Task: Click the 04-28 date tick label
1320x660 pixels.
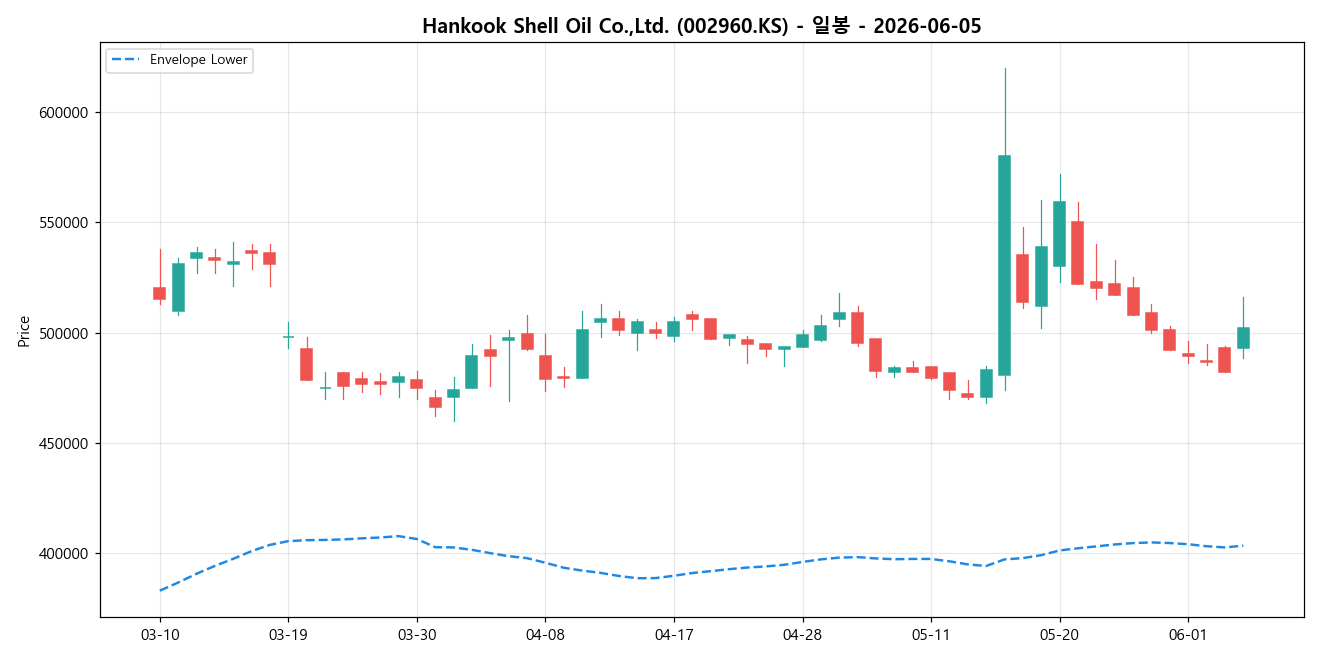Action: click(x=802, y=635)
